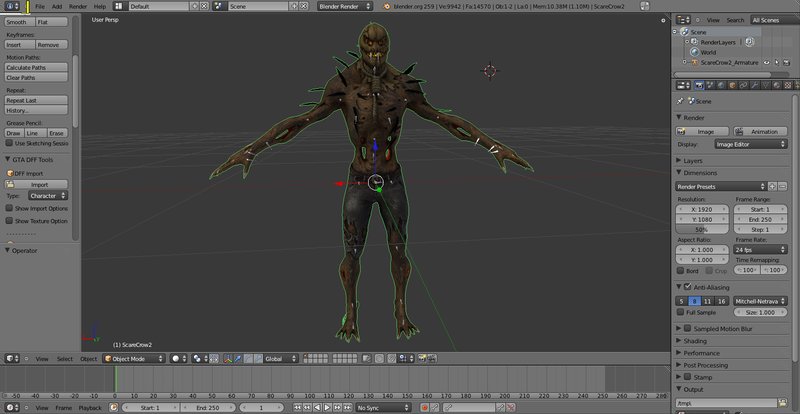Screen dimensions: 800x414
Task: Select the scale manipulator icon
Action: click(258, 358)
